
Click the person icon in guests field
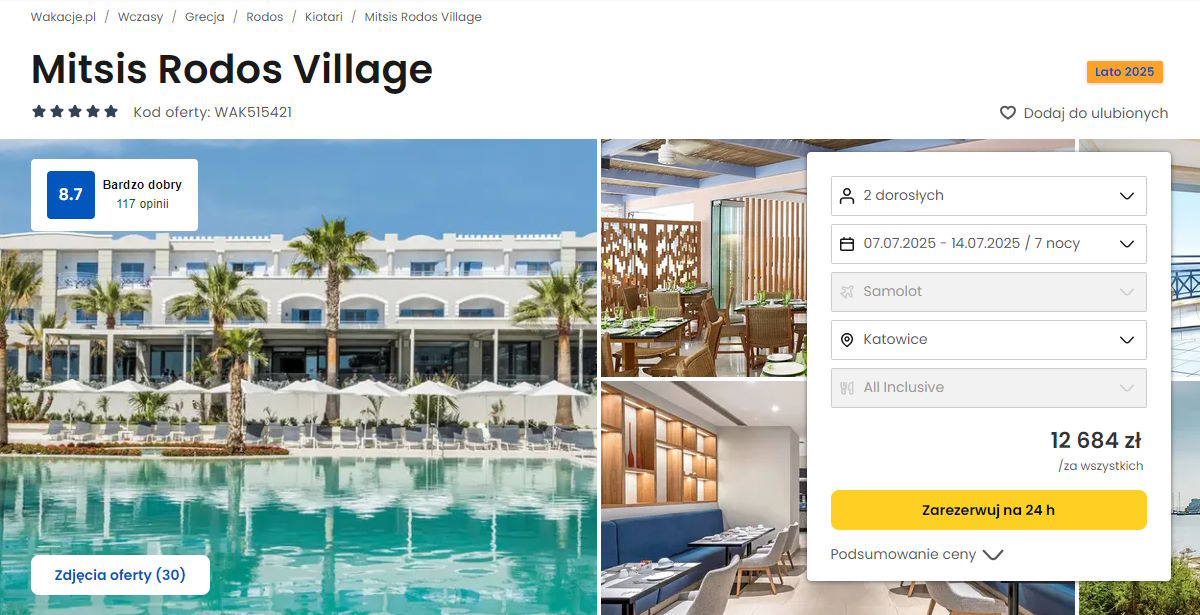[847, 196]
